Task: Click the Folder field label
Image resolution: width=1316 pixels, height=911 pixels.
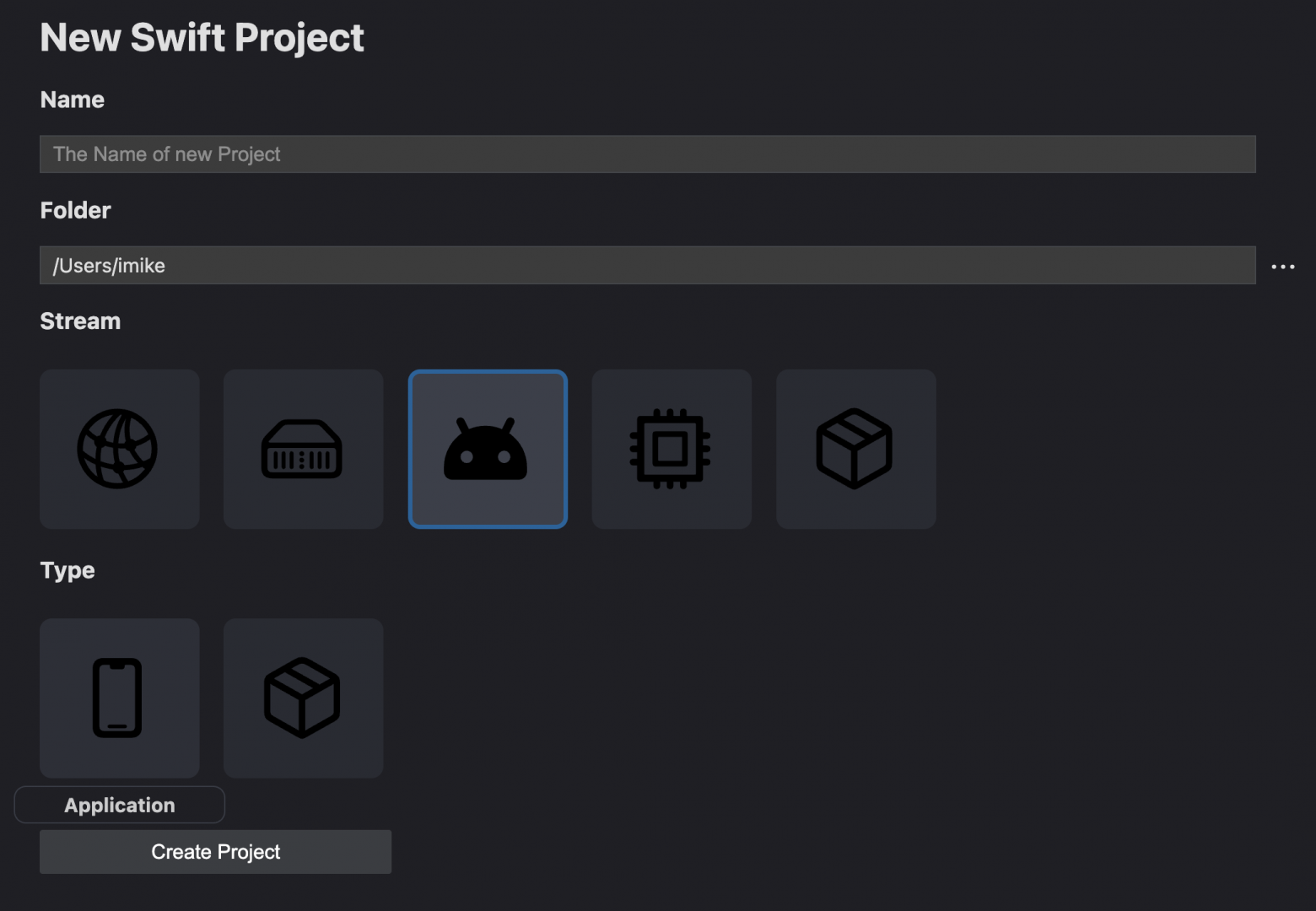Action: 75,211
